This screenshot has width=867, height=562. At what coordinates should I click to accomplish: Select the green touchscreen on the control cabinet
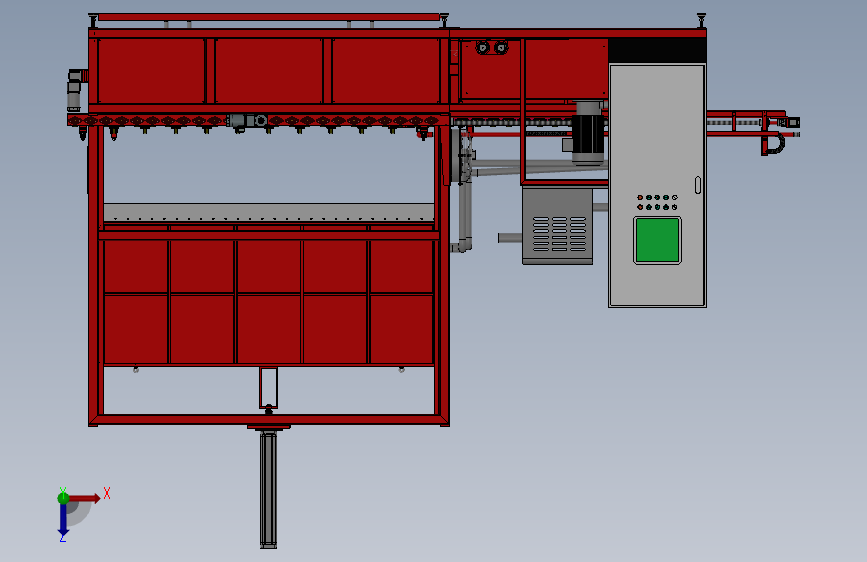point(657,240)
